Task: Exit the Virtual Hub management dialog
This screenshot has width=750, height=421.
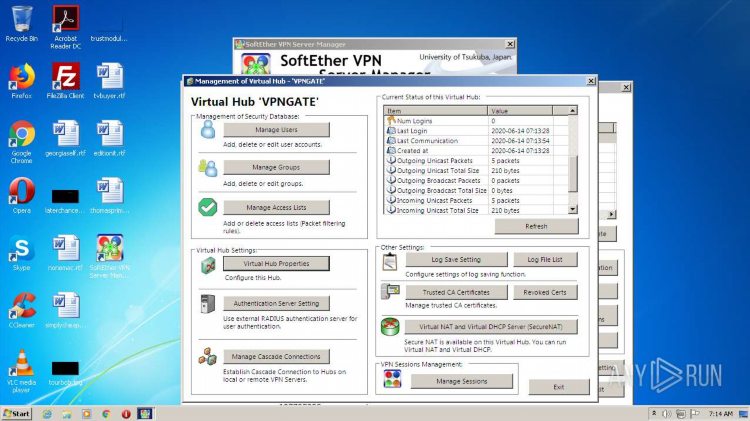Action: pyautogui.click(x=559, y=387)
